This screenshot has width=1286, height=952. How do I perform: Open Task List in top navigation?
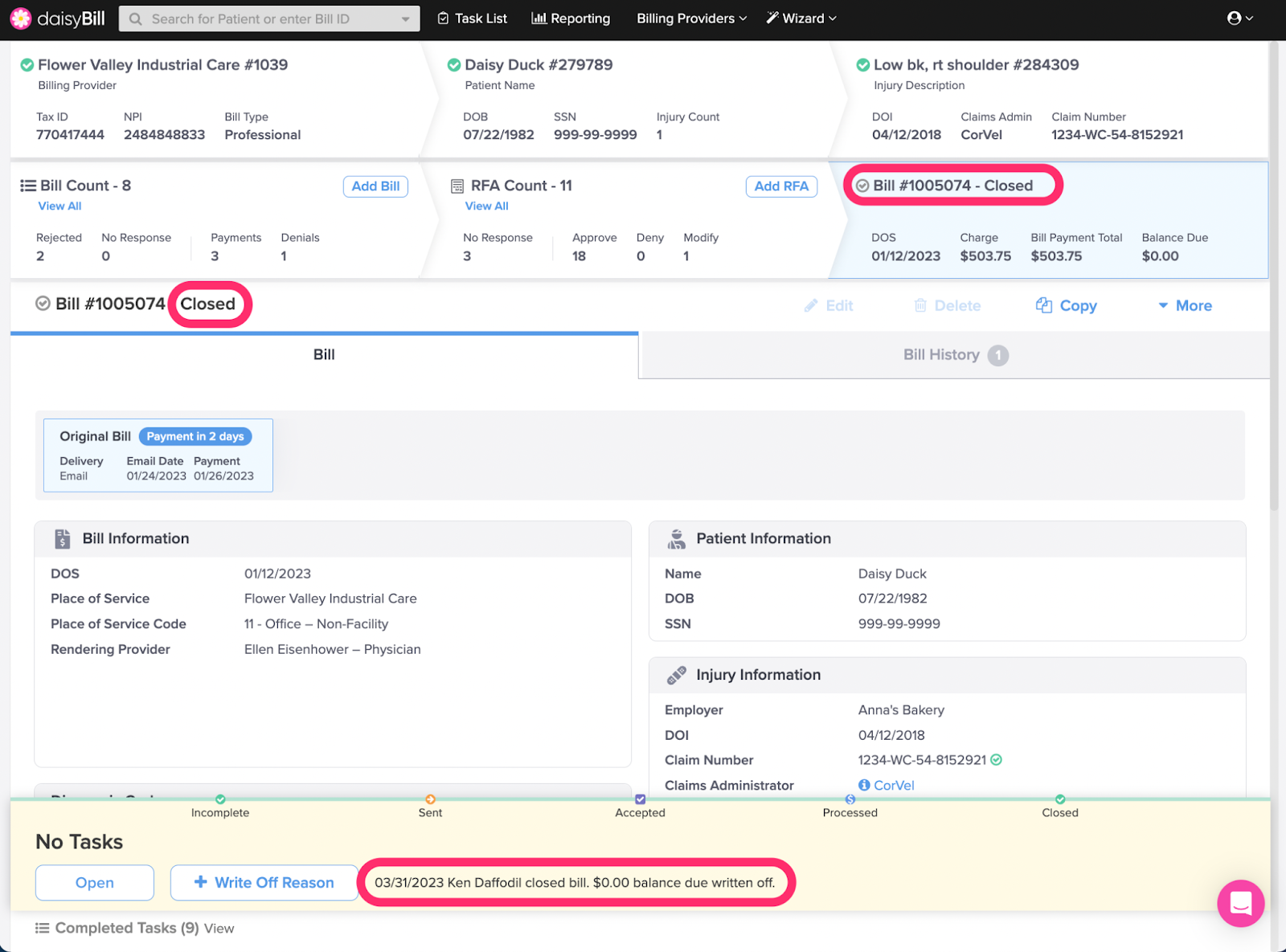point(472,18)
